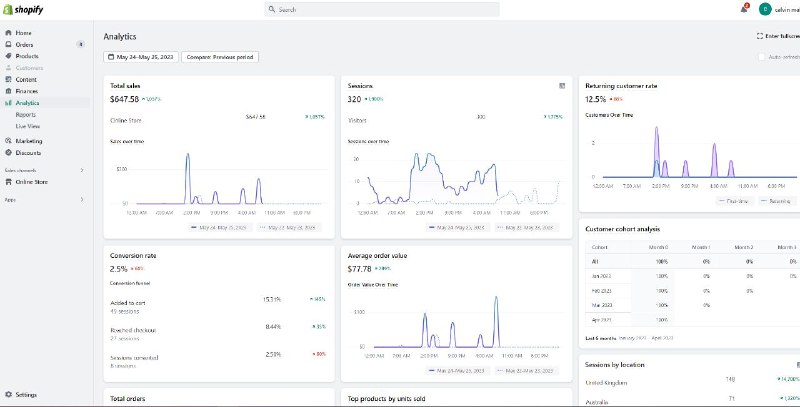Click the Orders icon in sidebar
Screen dimensions: 800x407
pyautogui.click(x=8, y=44)
